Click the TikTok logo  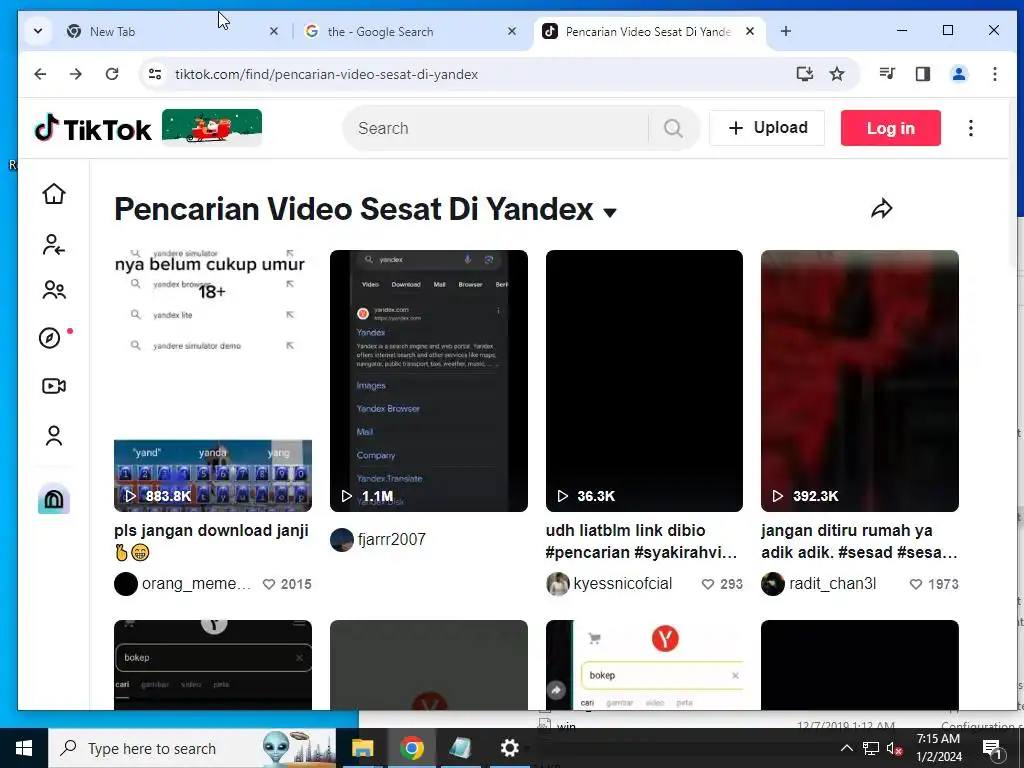(x=93, y=129)
